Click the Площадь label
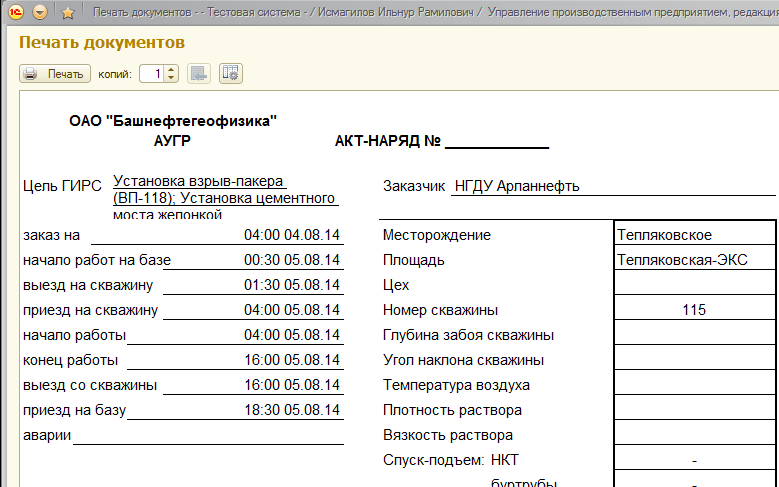The image size is (779, 487). [x=413, y=260]
